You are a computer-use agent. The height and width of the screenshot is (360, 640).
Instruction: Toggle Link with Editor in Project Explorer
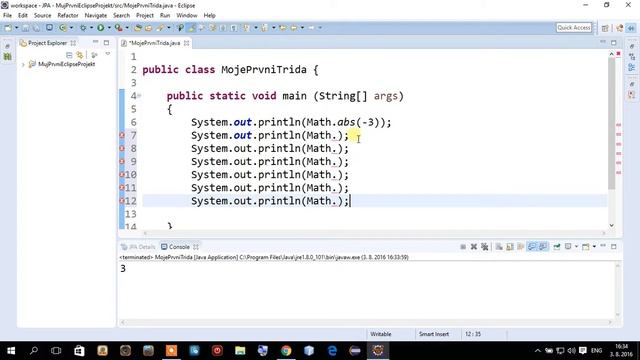point(80,55)
